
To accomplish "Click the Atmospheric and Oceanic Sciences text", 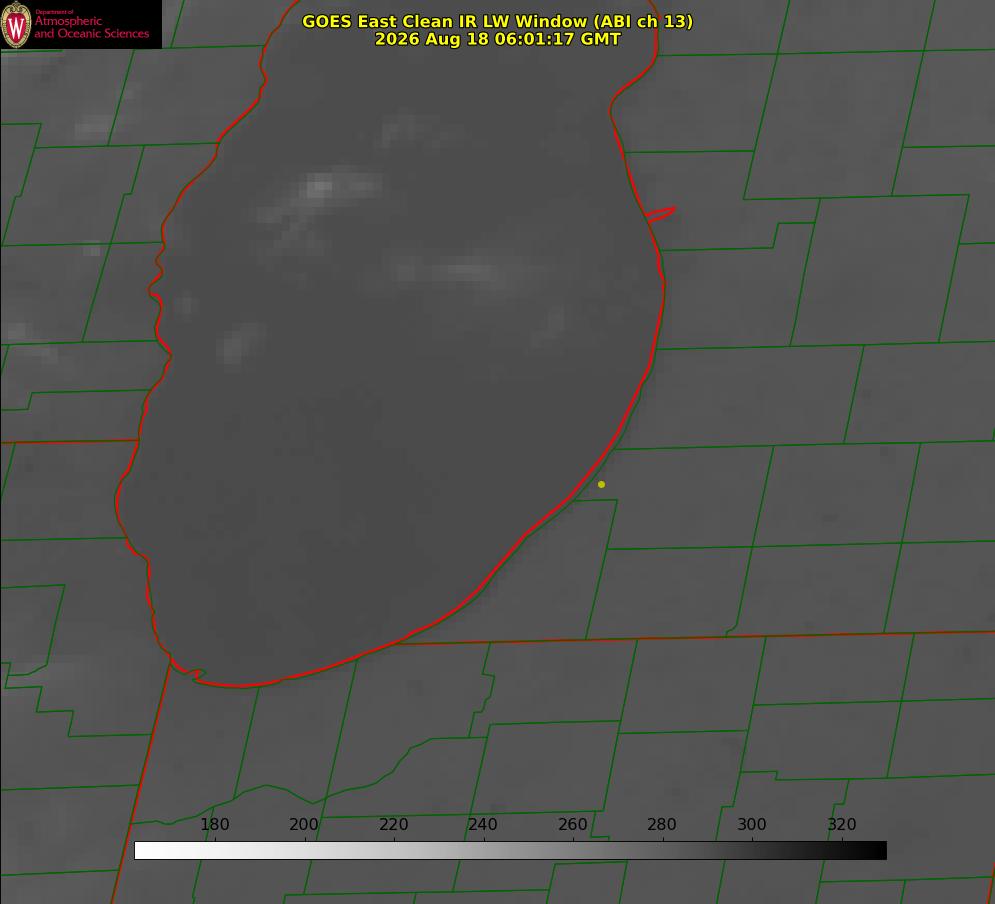I will point(91,27).
